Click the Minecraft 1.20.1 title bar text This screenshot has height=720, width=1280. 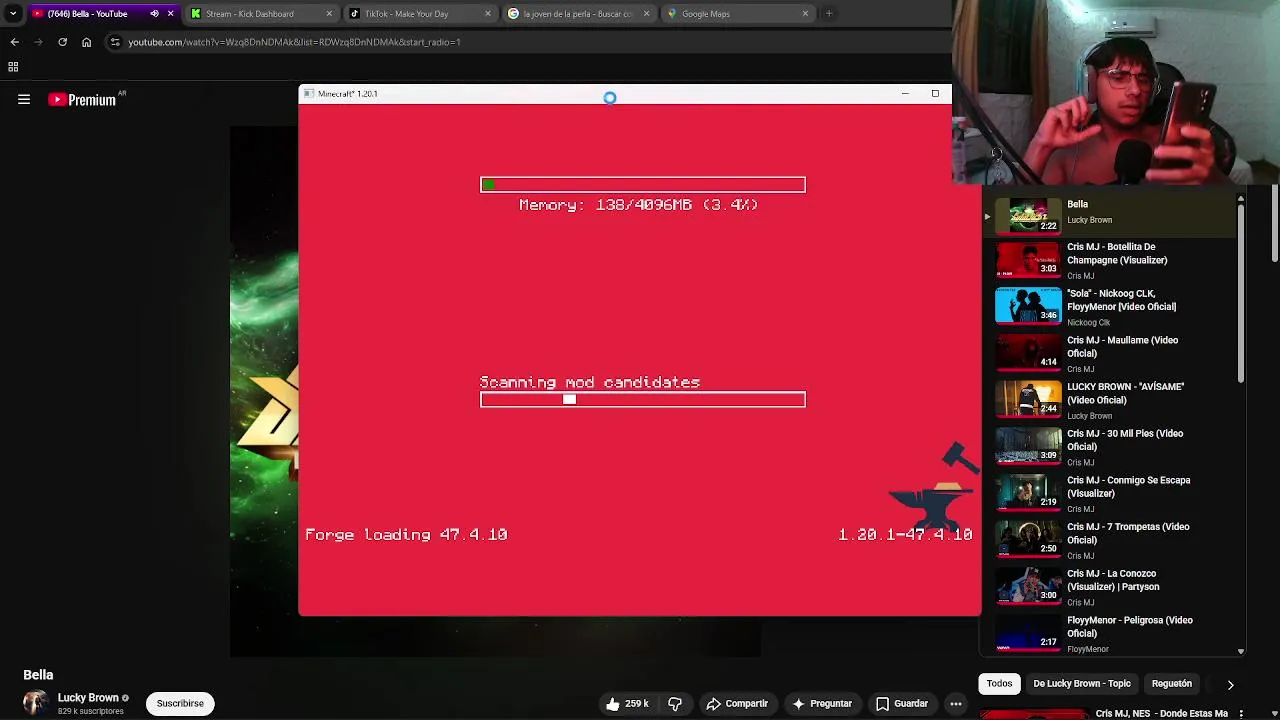click(347, 94)
